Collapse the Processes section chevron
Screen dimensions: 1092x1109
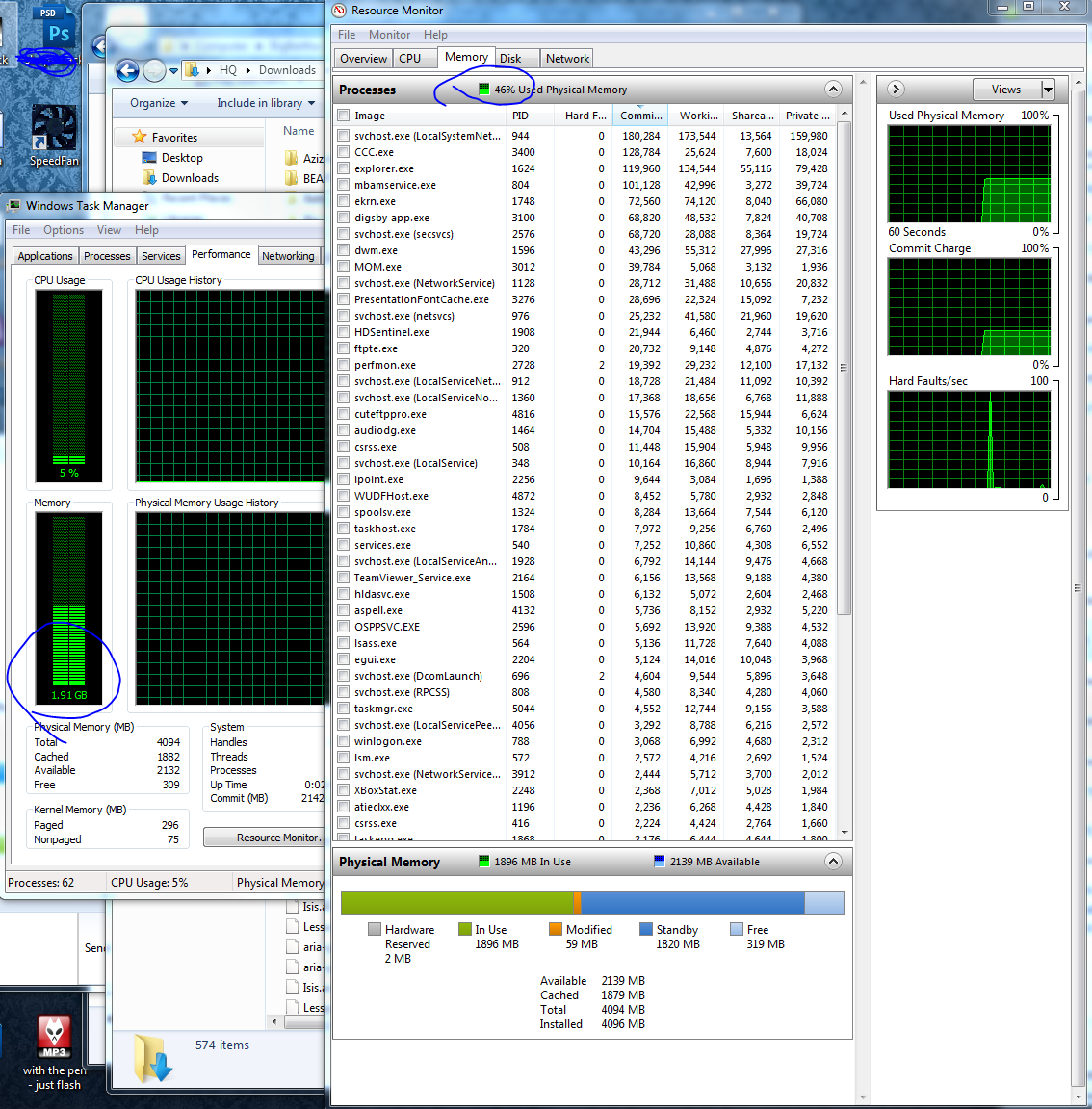click(x=833, y=90)
